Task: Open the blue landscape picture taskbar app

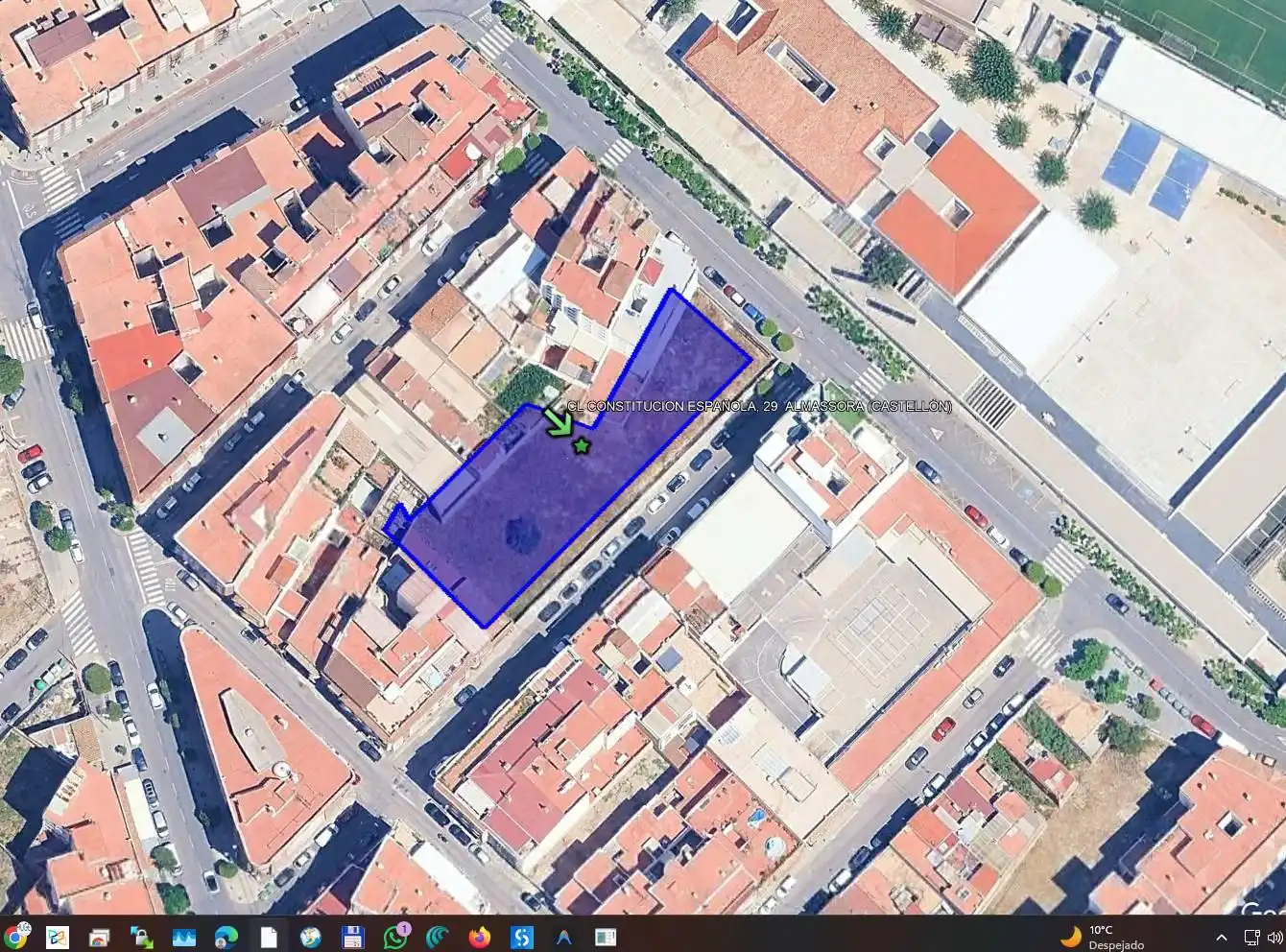Action: [184, 937]
